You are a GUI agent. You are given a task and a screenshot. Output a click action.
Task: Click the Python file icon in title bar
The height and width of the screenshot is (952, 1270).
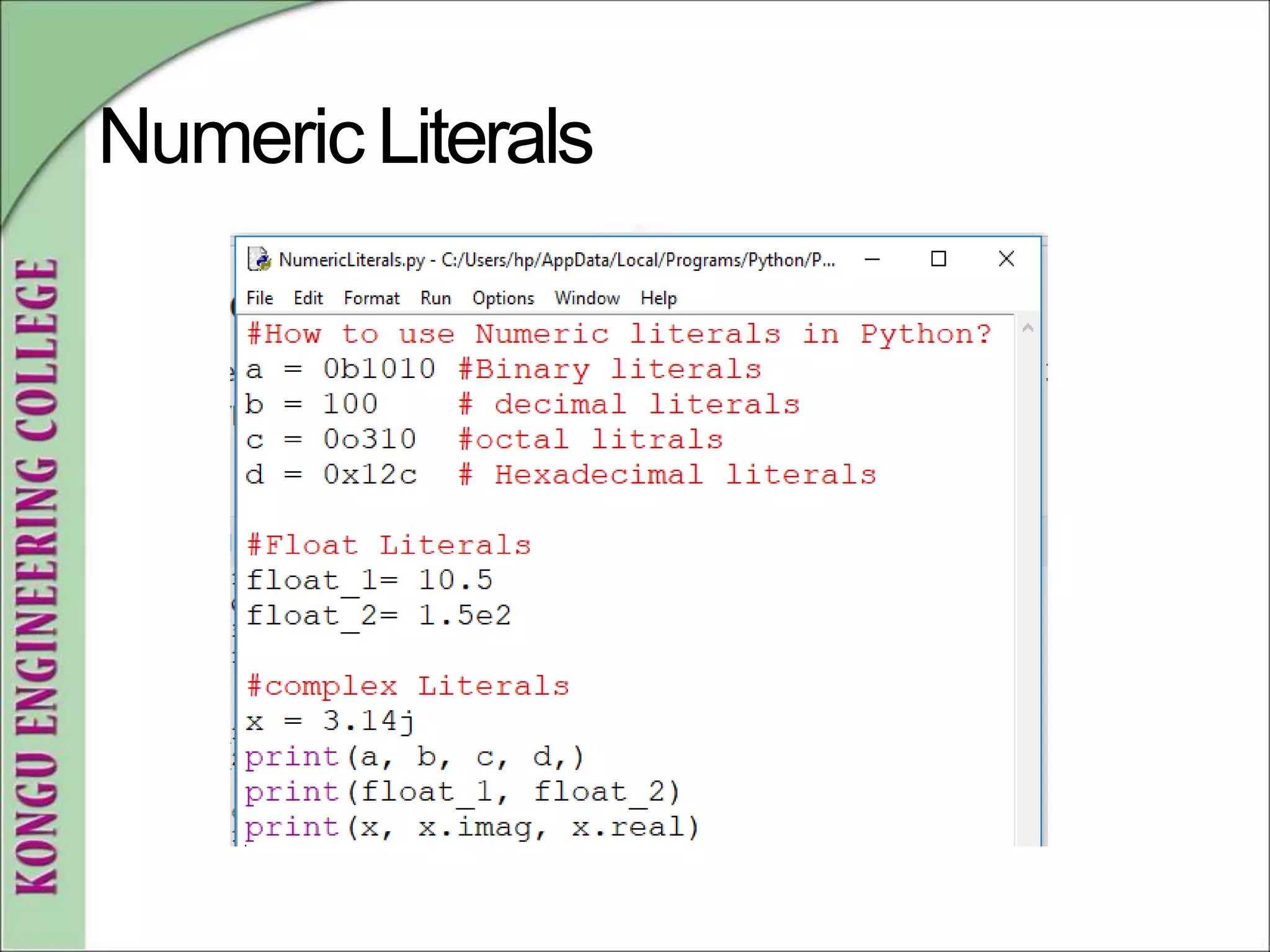point(259,259)
